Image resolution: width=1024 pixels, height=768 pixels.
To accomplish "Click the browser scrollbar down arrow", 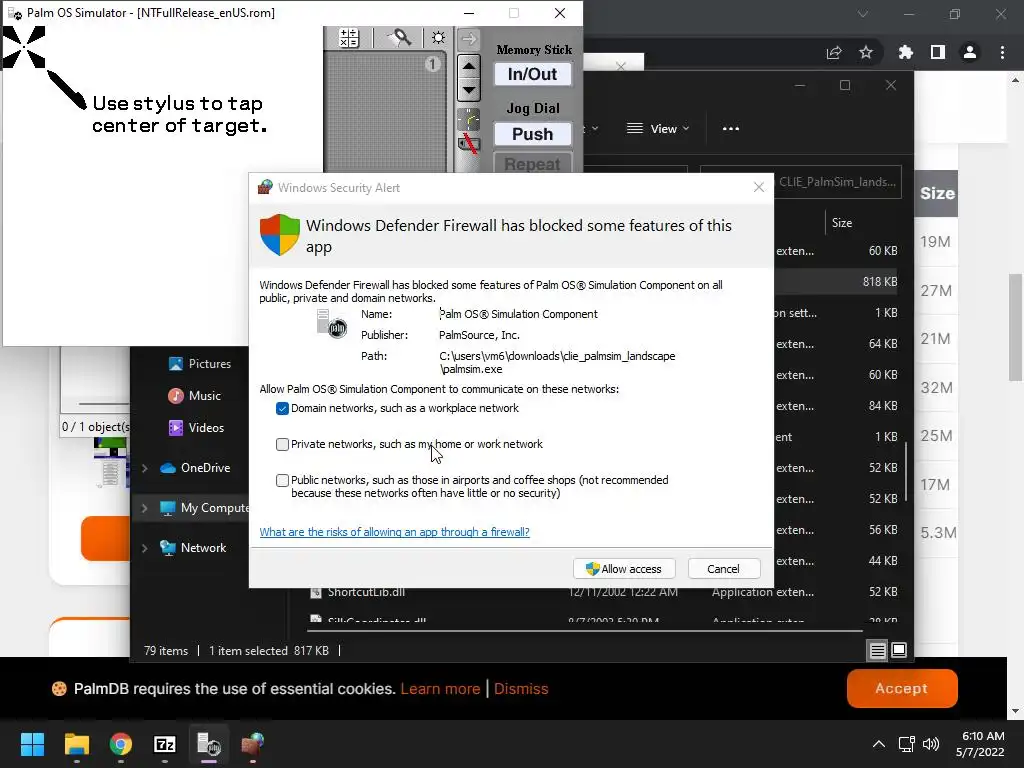I will 1015,711.
